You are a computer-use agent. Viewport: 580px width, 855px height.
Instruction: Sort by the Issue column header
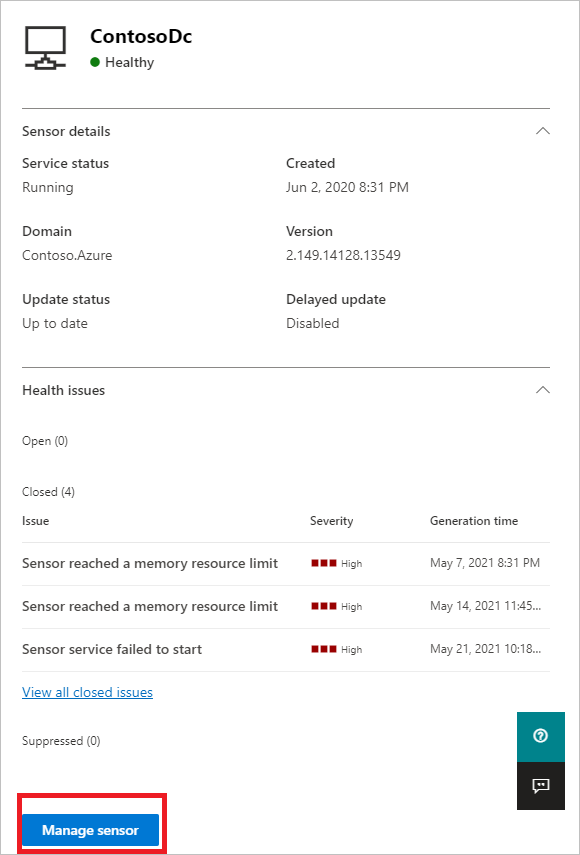35,521
